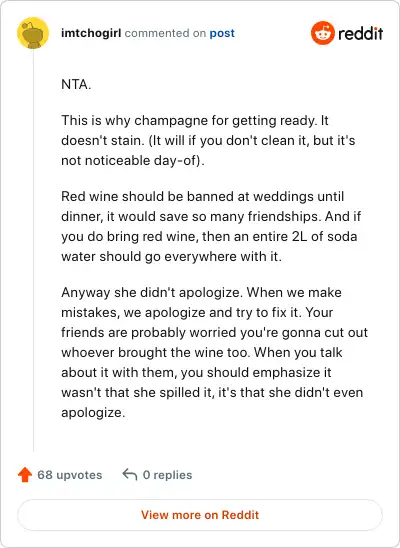Click the line starting "Anyway she didn't apologize"
400x548 pixels.
(x=201, y=293)
